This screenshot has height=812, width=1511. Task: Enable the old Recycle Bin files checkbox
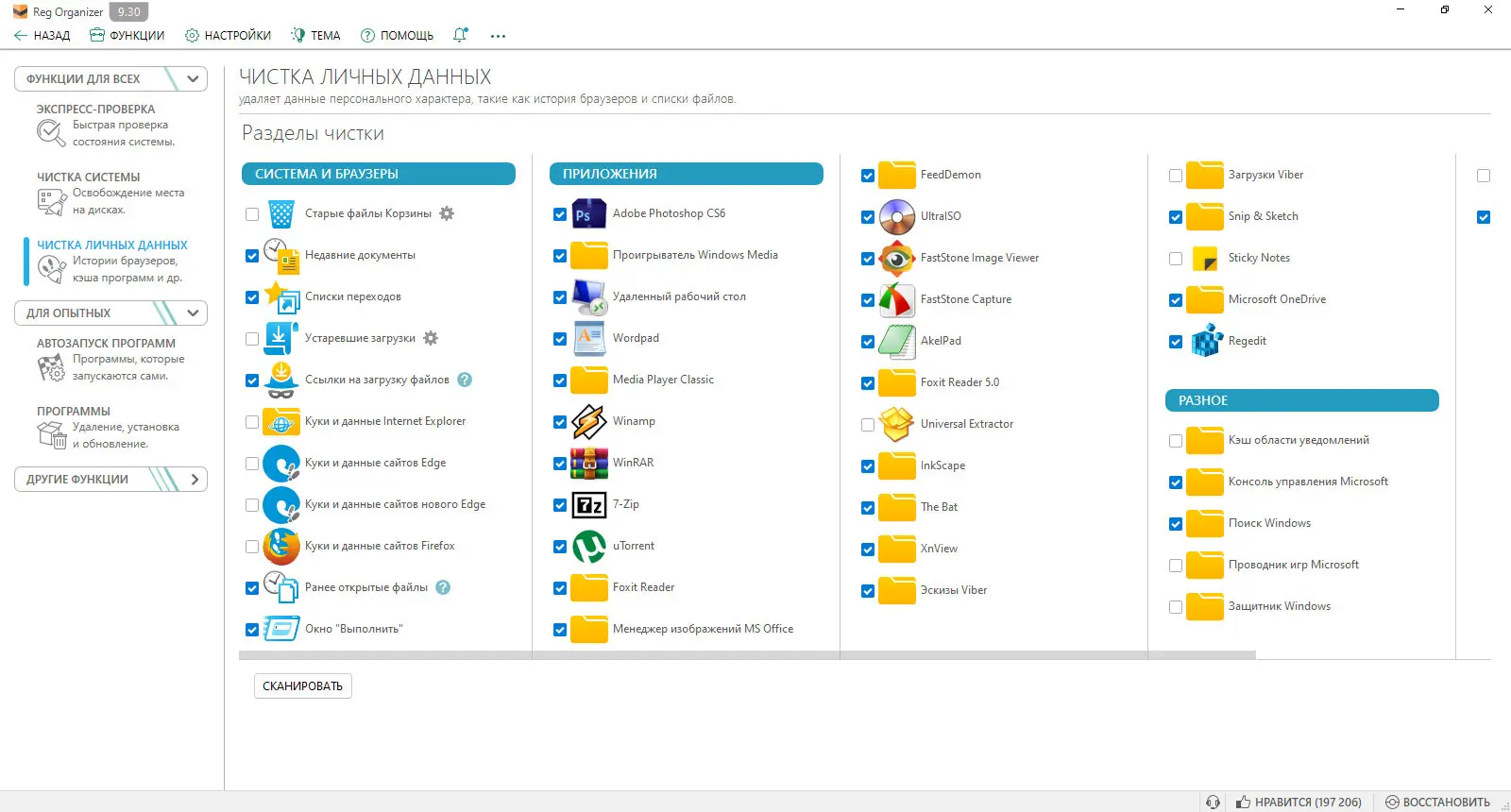click(x=252, y=214)
